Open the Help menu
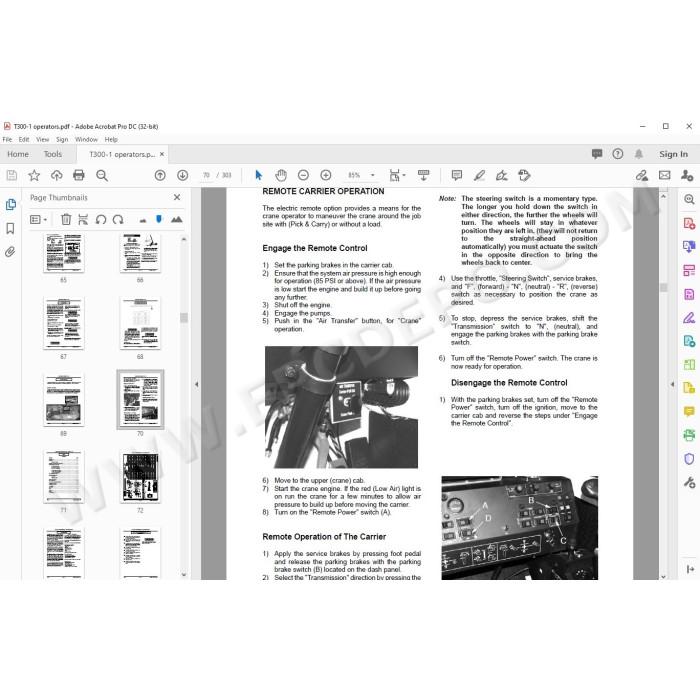 click(111, 139)
